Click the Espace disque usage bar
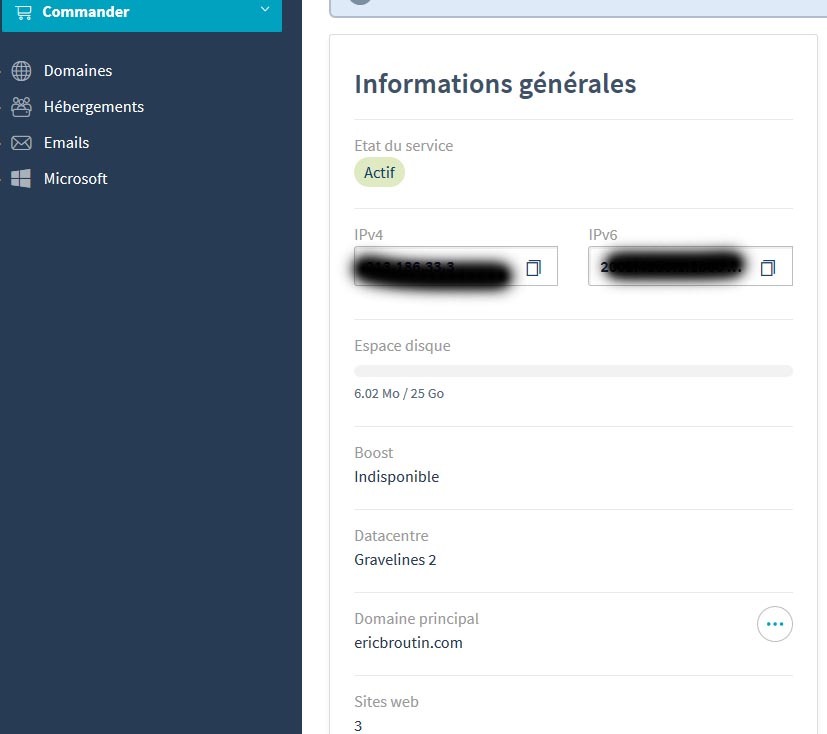The image size is (827, 734). (x=573, y=371)
